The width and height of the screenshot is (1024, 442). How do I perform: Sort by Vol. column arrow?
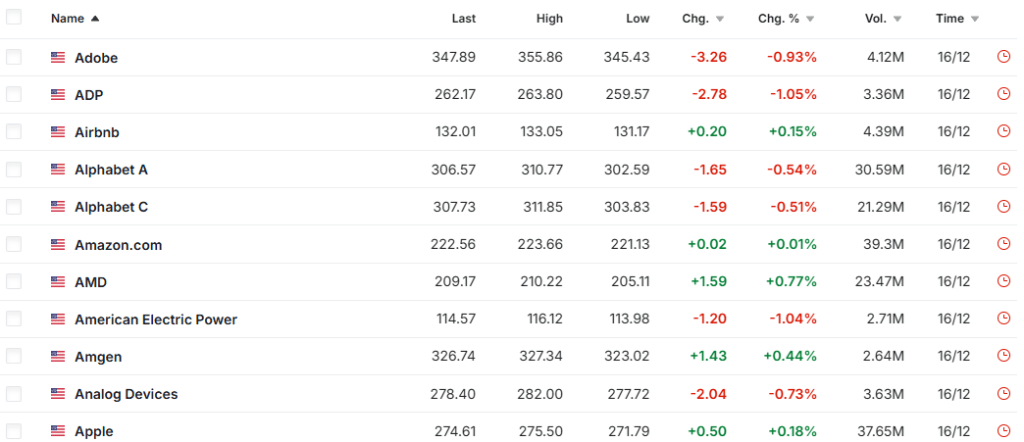(x=898, y=19)
